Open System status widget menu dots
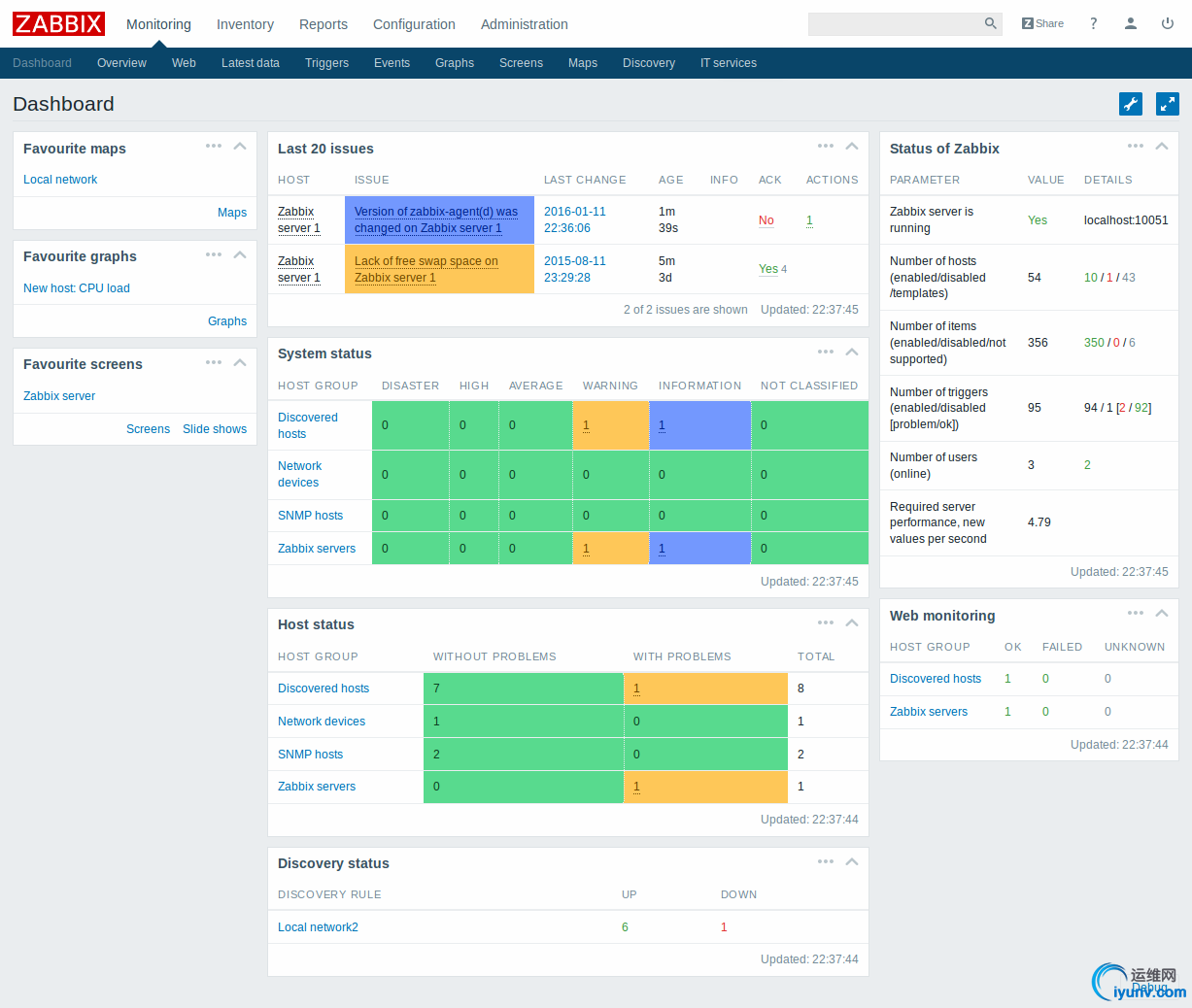 click(826, 352)
